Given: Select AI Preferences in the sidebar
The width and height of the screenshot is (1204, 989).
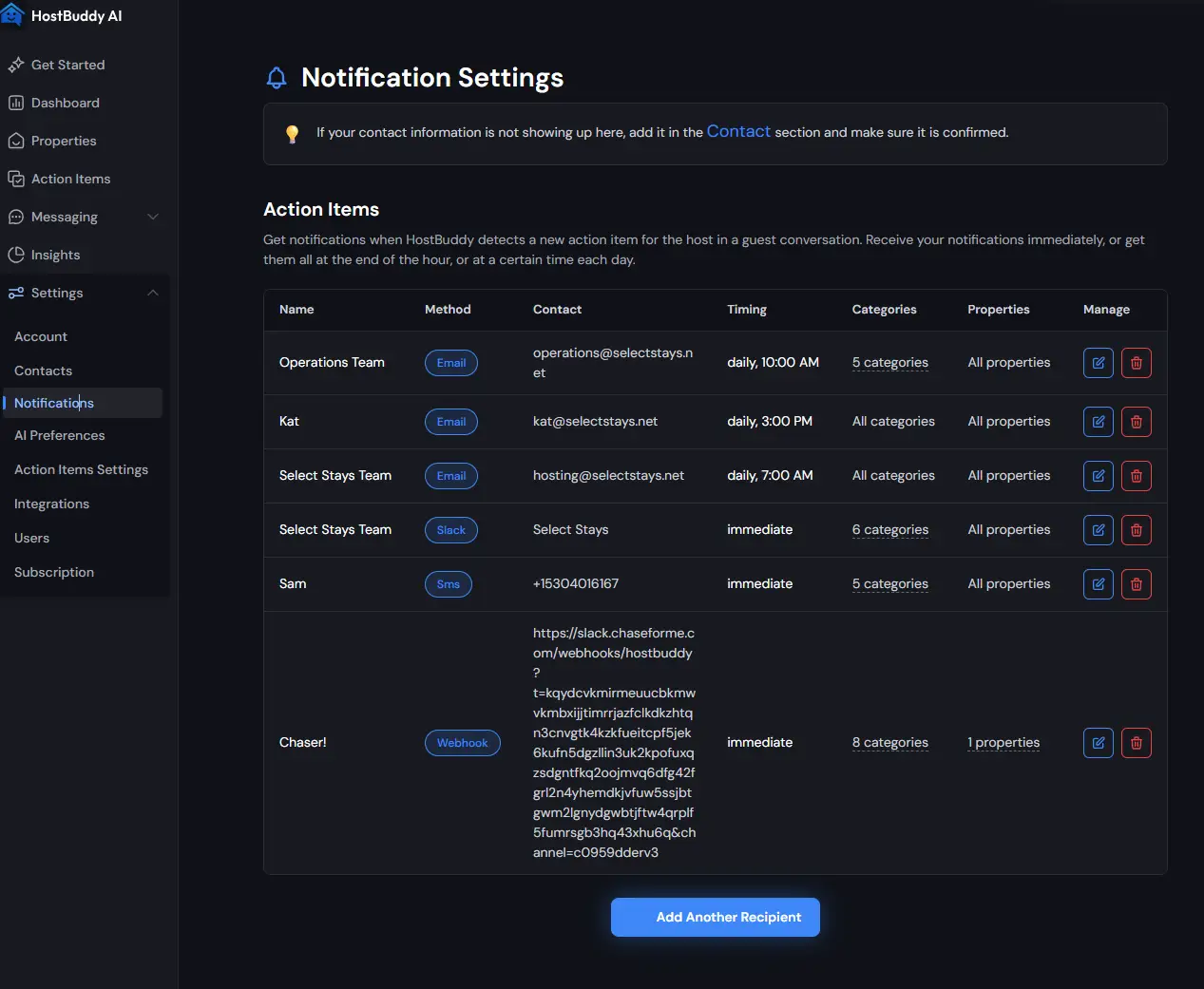Looking at the screenshot, I should (59, 435).
